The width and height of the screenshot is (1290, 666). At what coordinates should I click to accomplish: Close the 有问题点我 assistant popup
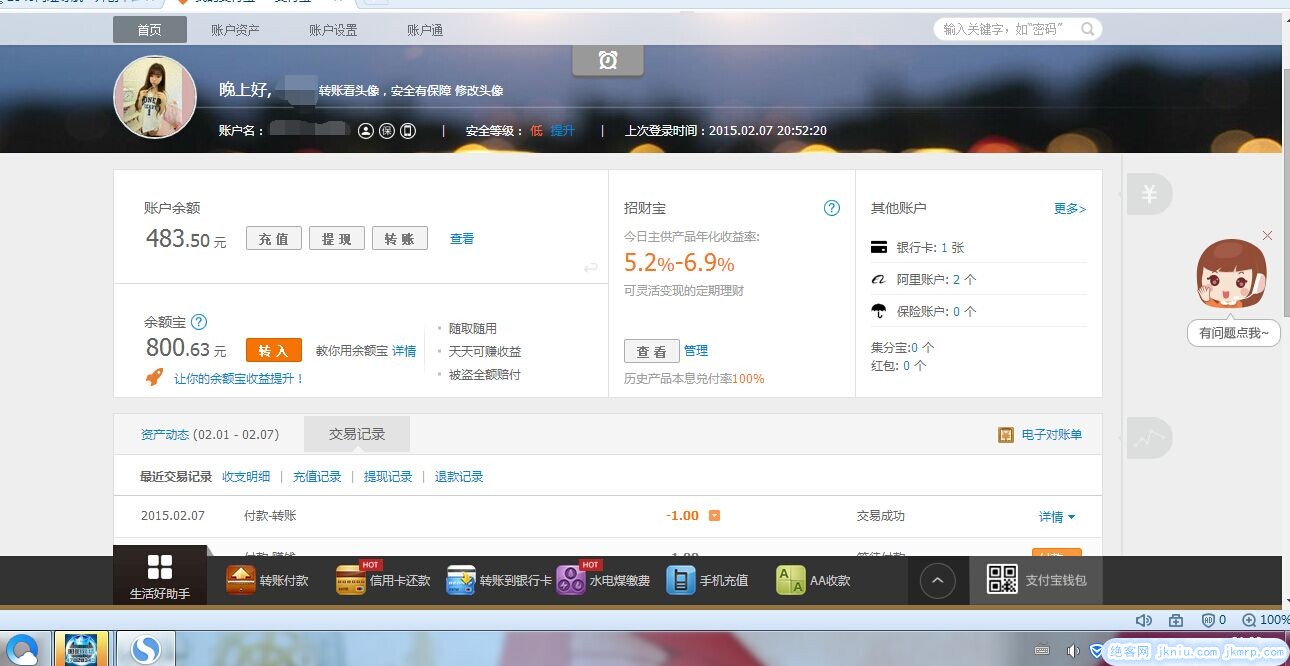coord(1267,236)
